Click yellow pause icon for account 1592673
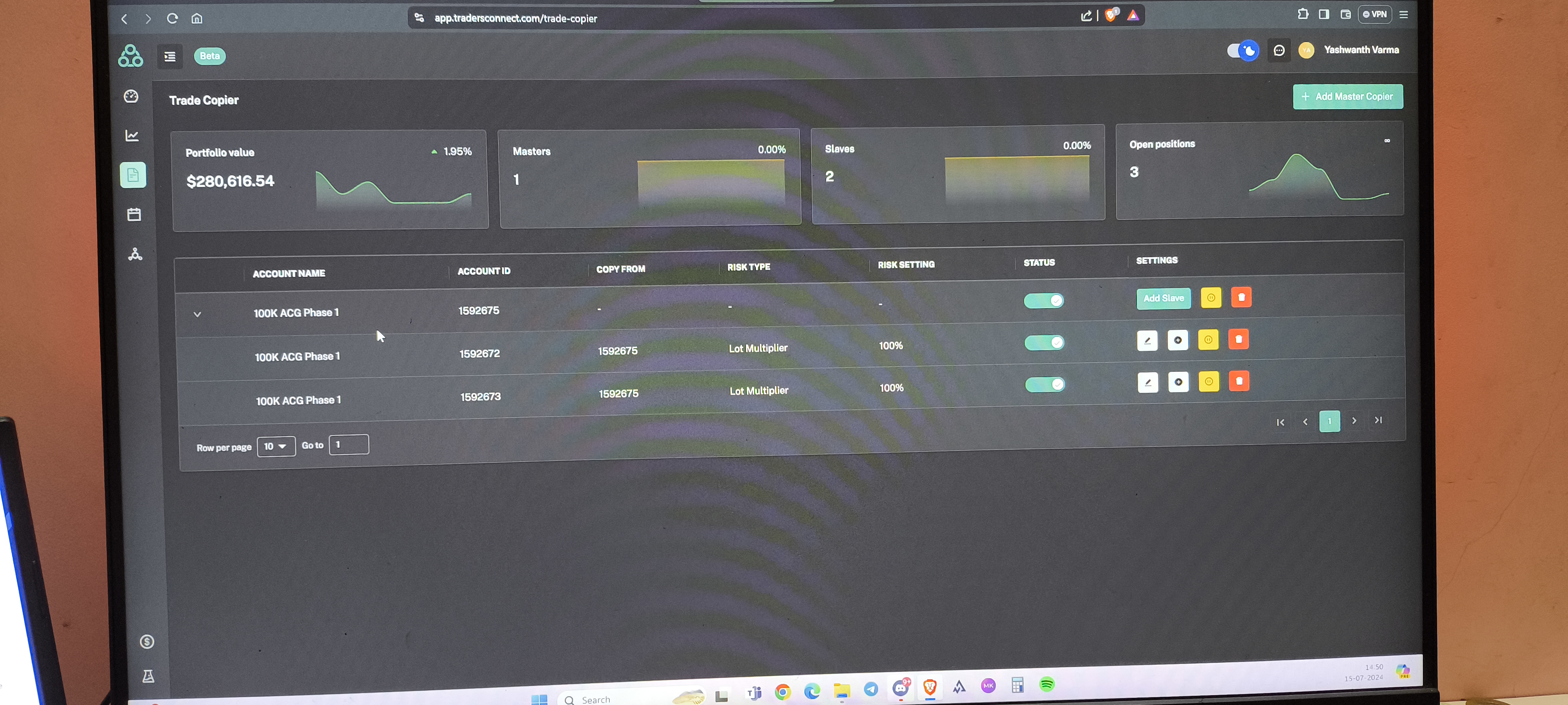1568x705 pixels. point(1209,382)
